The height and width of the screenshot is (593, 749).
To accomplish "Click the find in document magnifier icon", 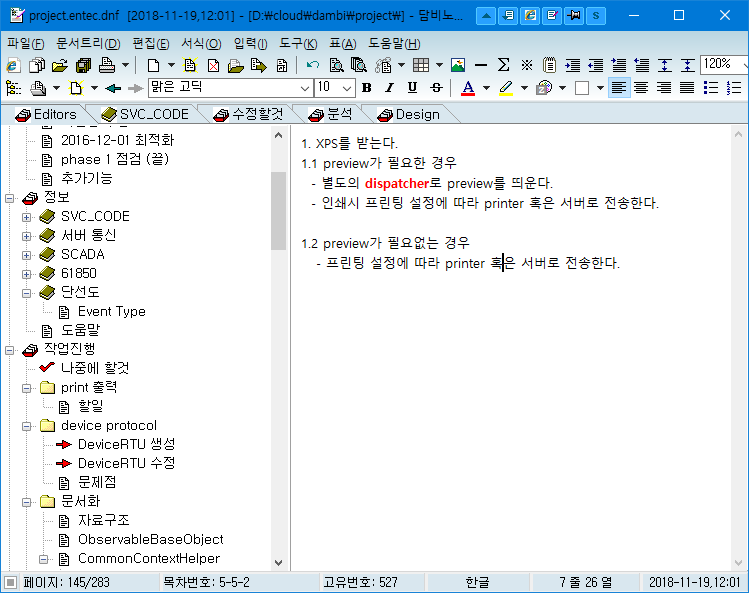I will pos(336,65).
